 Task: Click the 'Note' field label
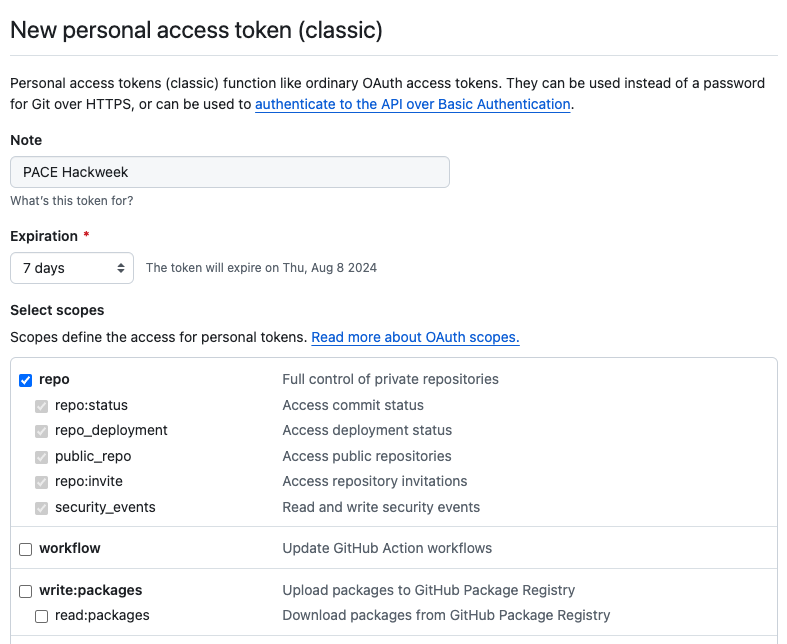pos(26,140)
